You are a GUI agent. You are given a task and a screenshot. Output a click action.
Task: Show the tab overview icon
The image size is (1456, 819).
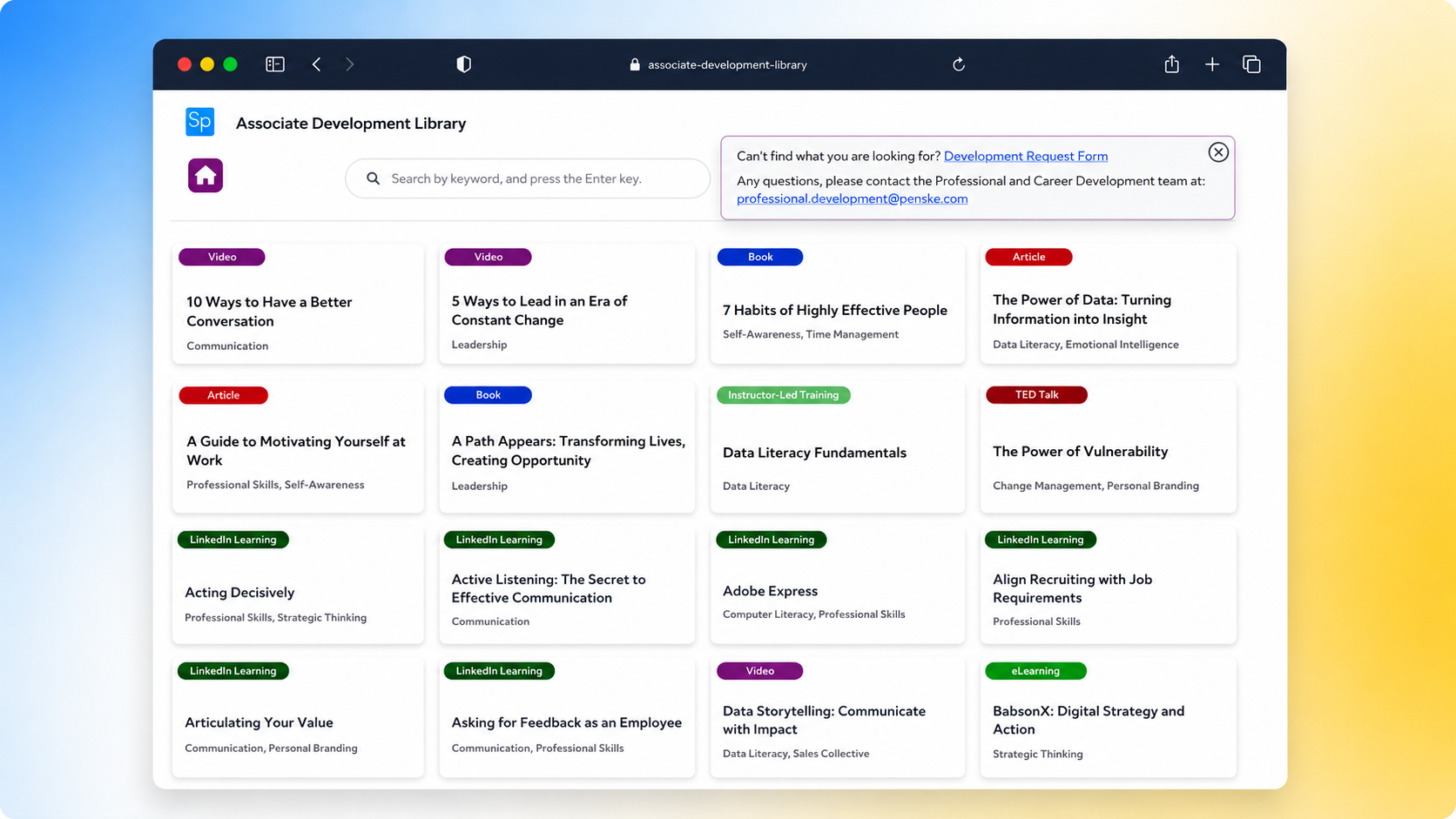point(1251,64)
